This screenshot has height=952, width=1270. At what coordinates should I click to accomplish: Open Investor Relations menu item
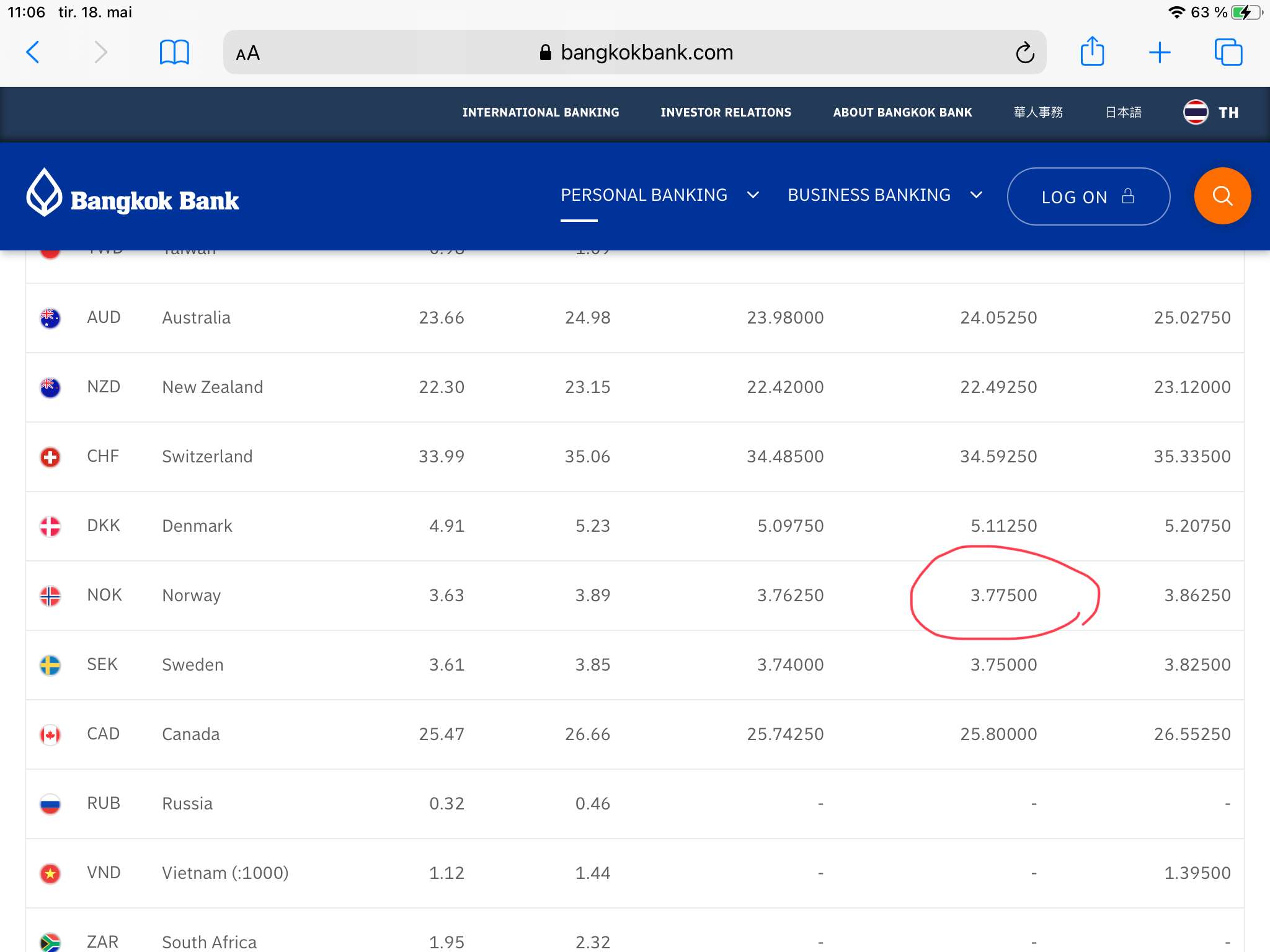click(726, 112)
